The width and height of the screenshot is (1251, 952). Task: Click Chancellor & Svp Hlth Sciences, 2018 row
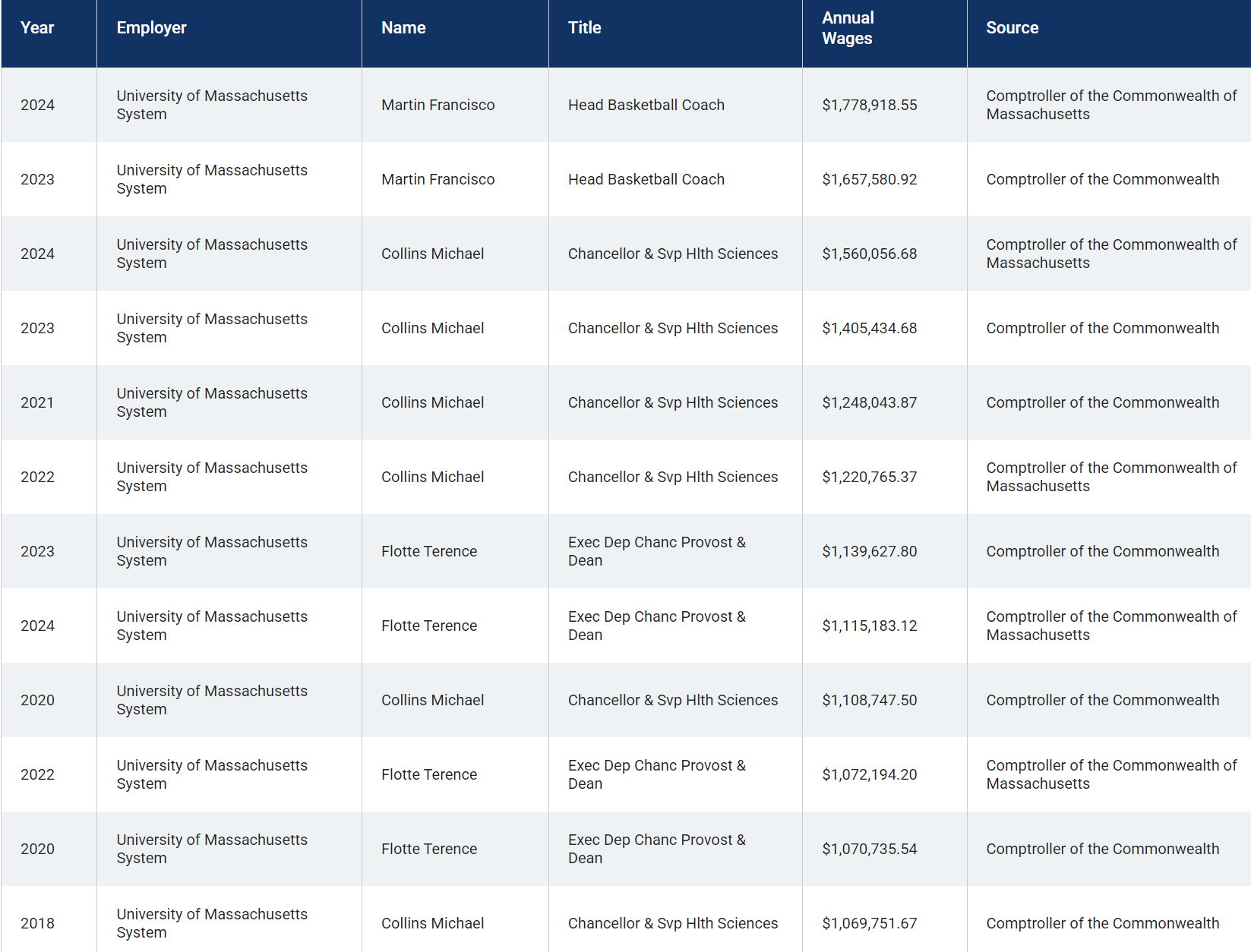point(673,924)
